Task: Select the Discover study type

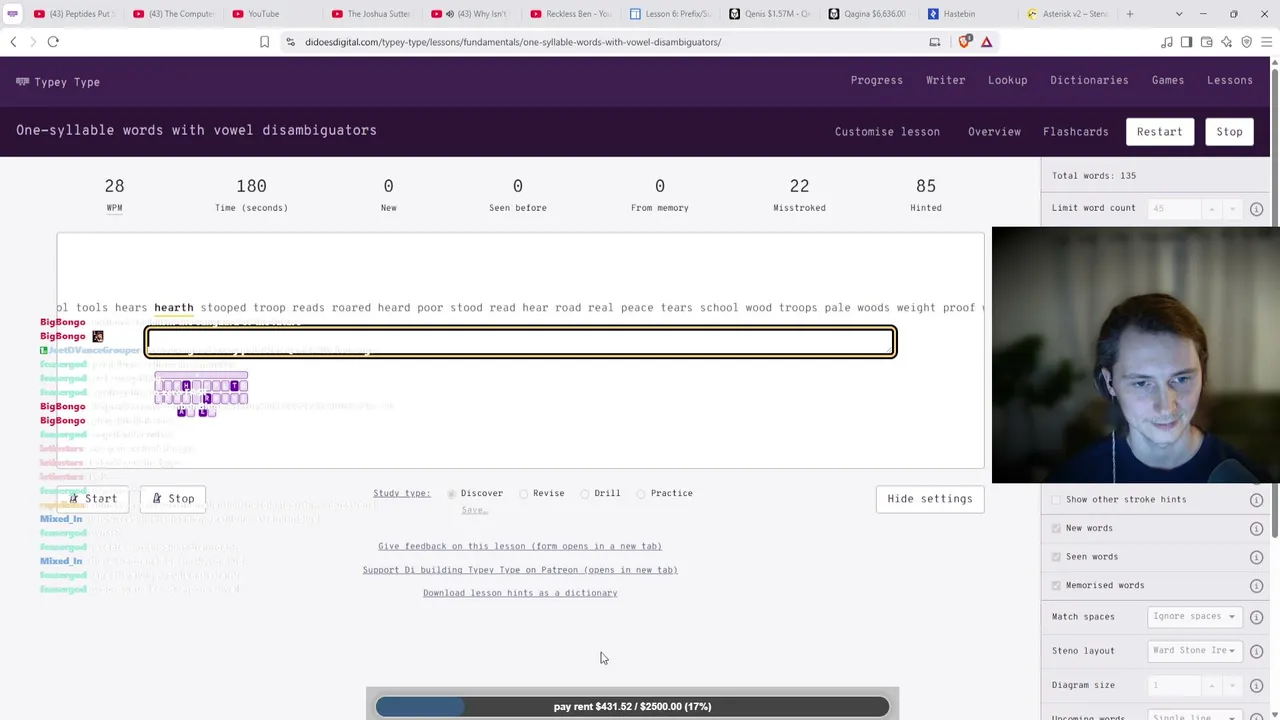Action: click(x=452, y=494)
